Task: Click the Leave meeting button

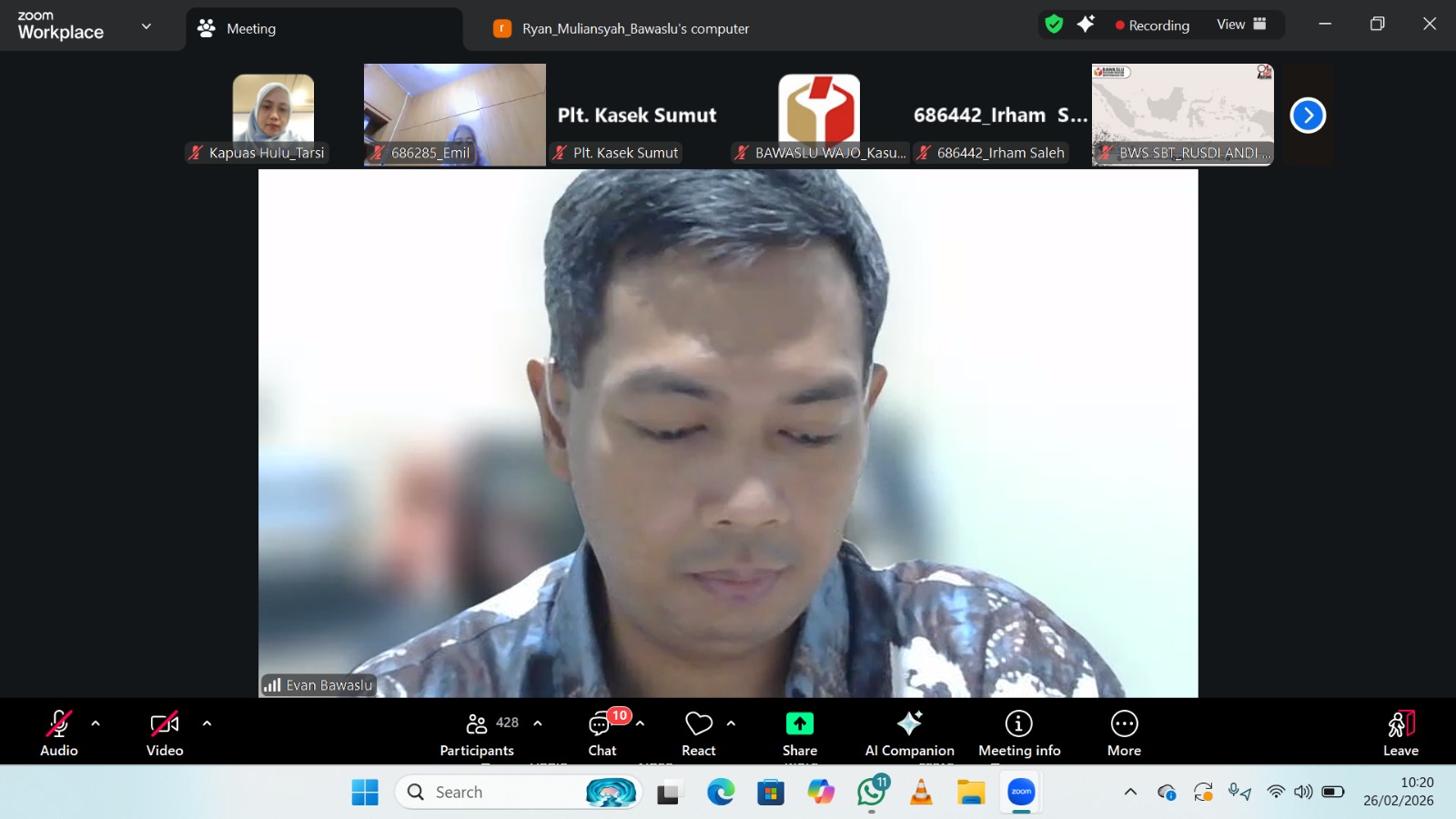Action: 1400,733
